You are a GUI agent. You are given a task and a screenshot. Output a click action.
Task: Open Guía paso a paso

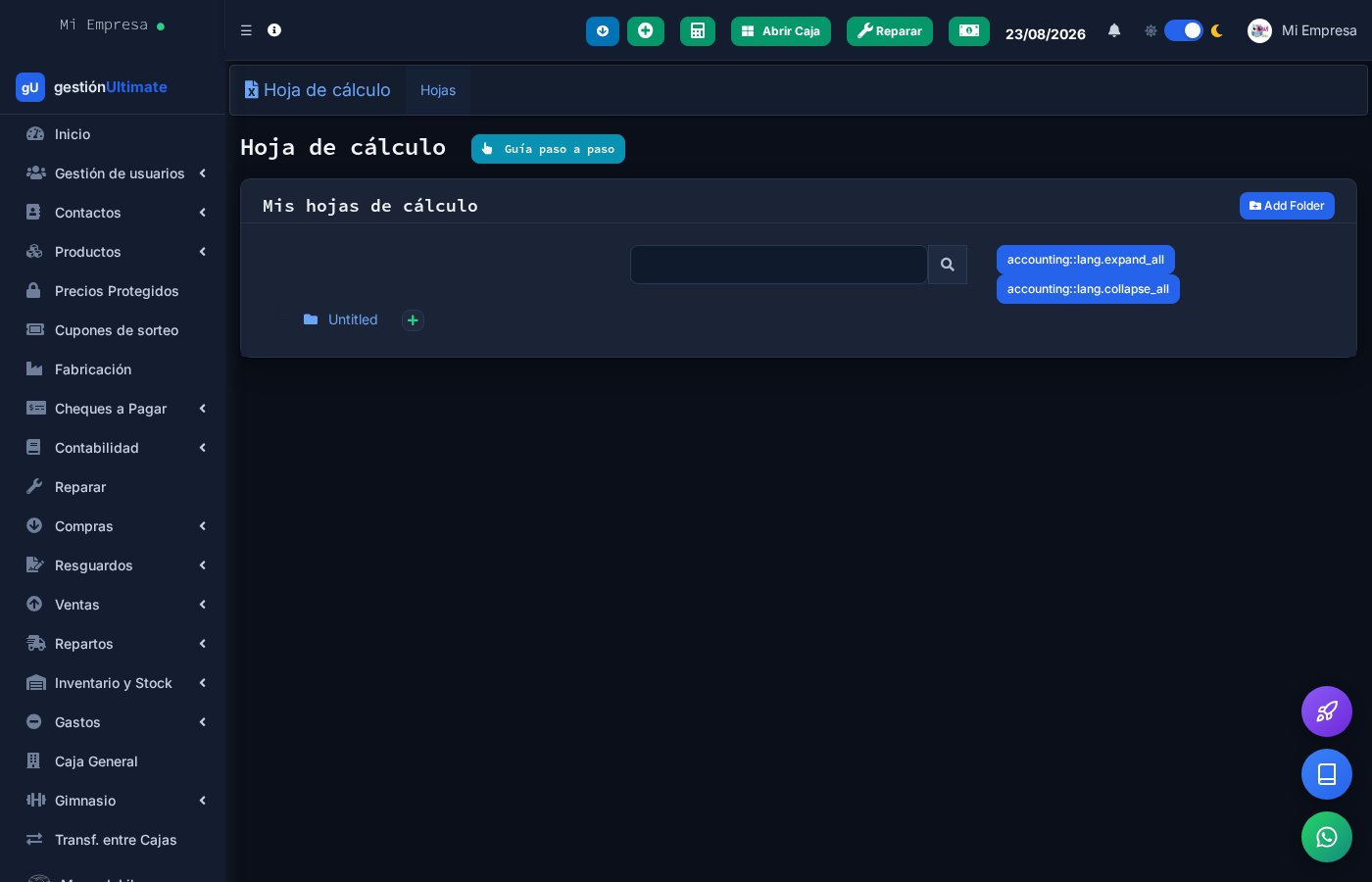click(548, 149)
